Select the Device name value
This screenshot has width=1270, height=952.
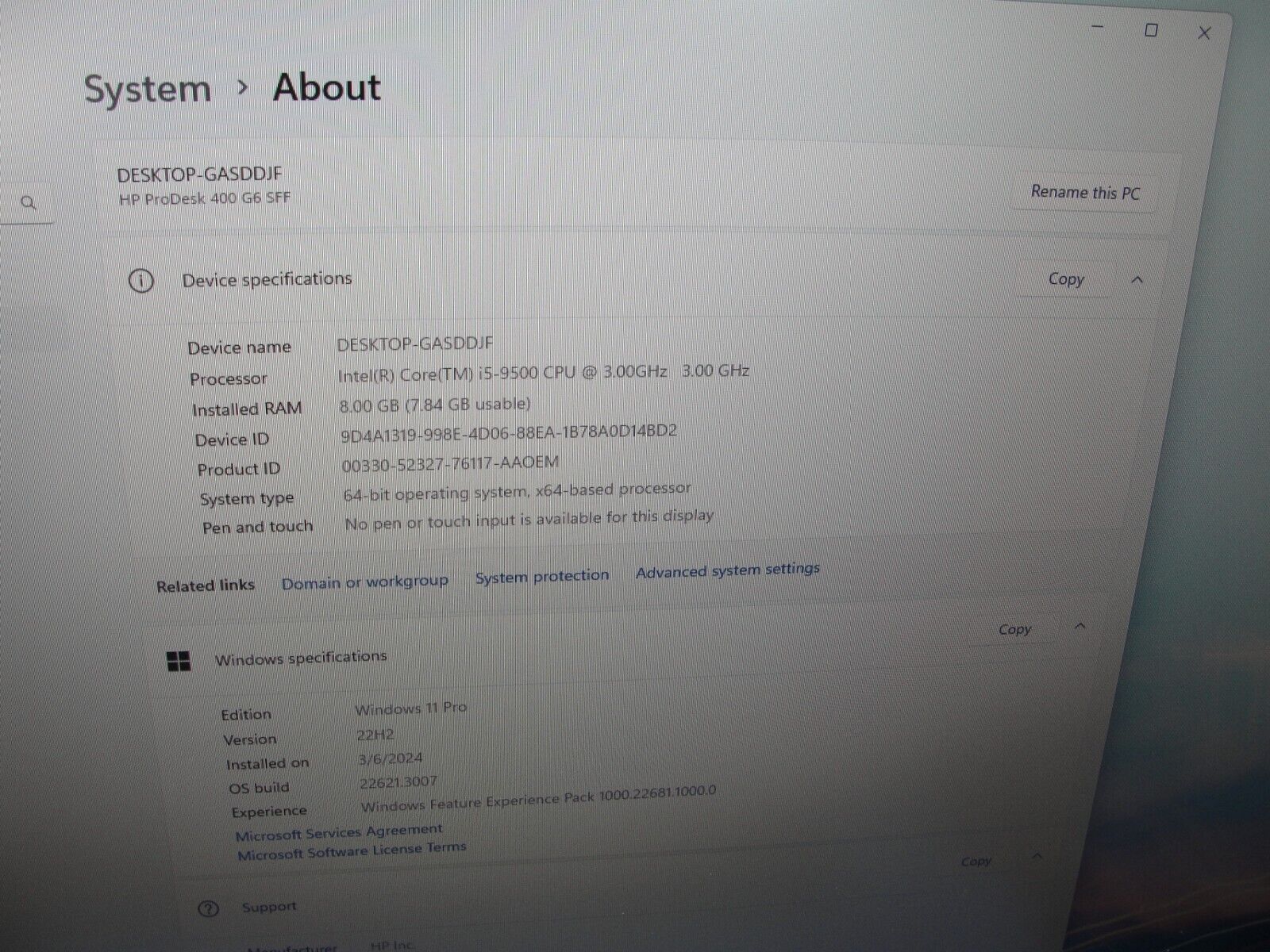pos(415,344)
